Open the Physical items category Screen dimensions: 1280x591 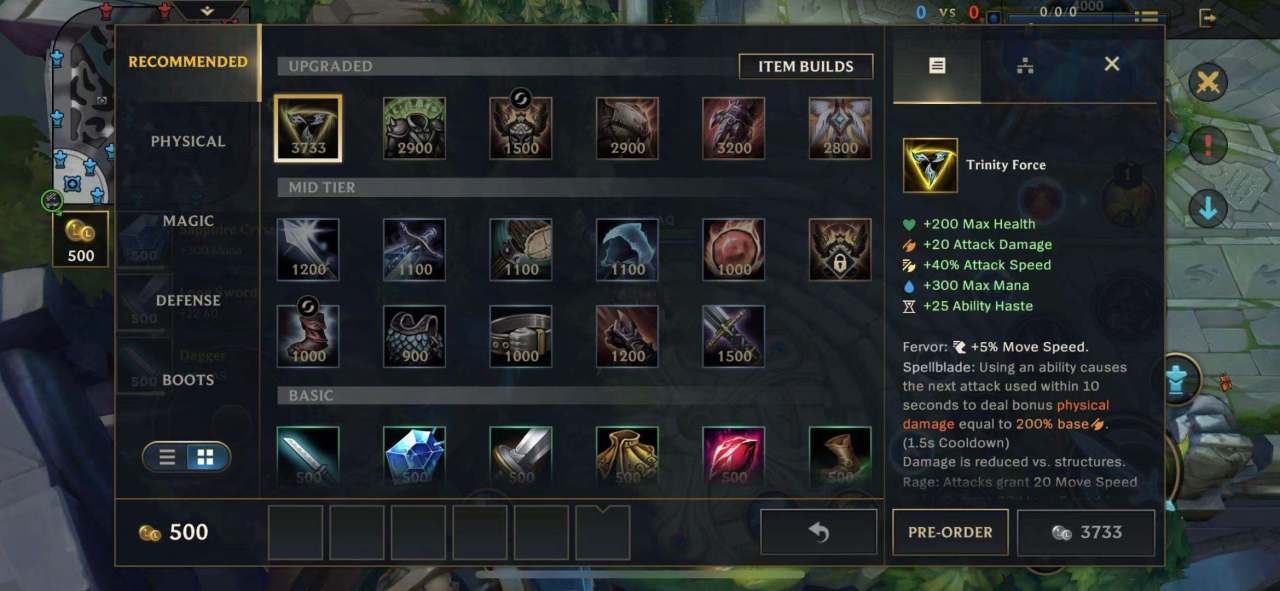[x=188, y=141]
